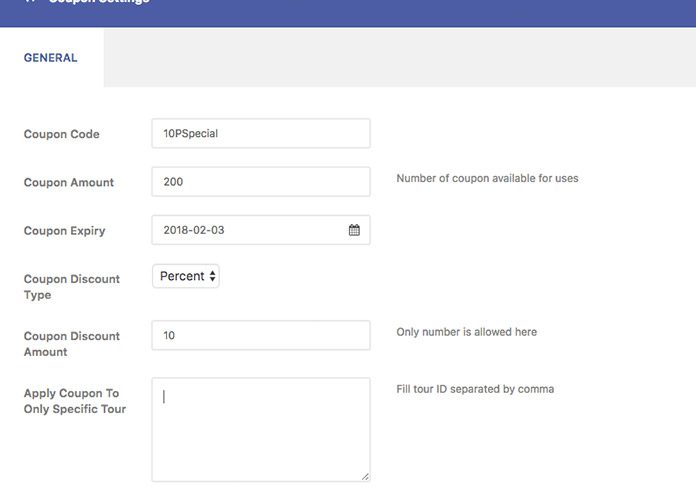Screen dimensions: 696x490
Task: Click the Coupon Discount Type label
Action: [72, 287]
